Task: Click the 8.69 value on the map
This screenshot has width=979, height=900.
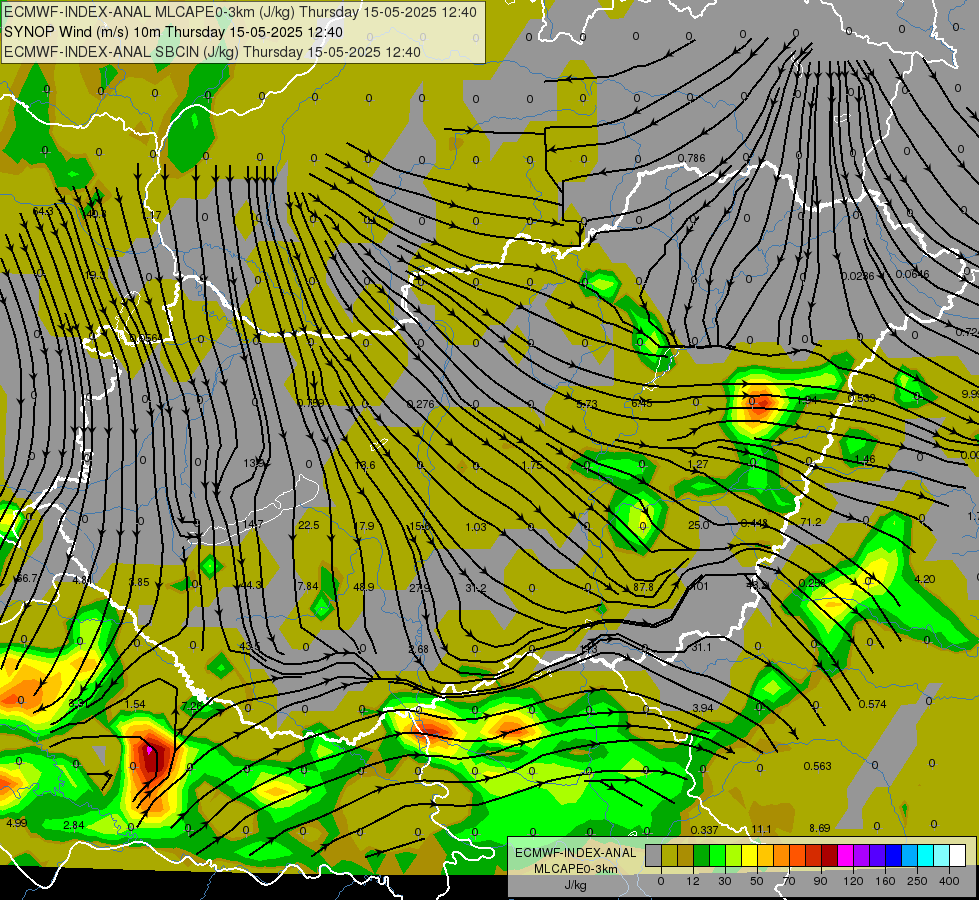Action: (820, 828)
